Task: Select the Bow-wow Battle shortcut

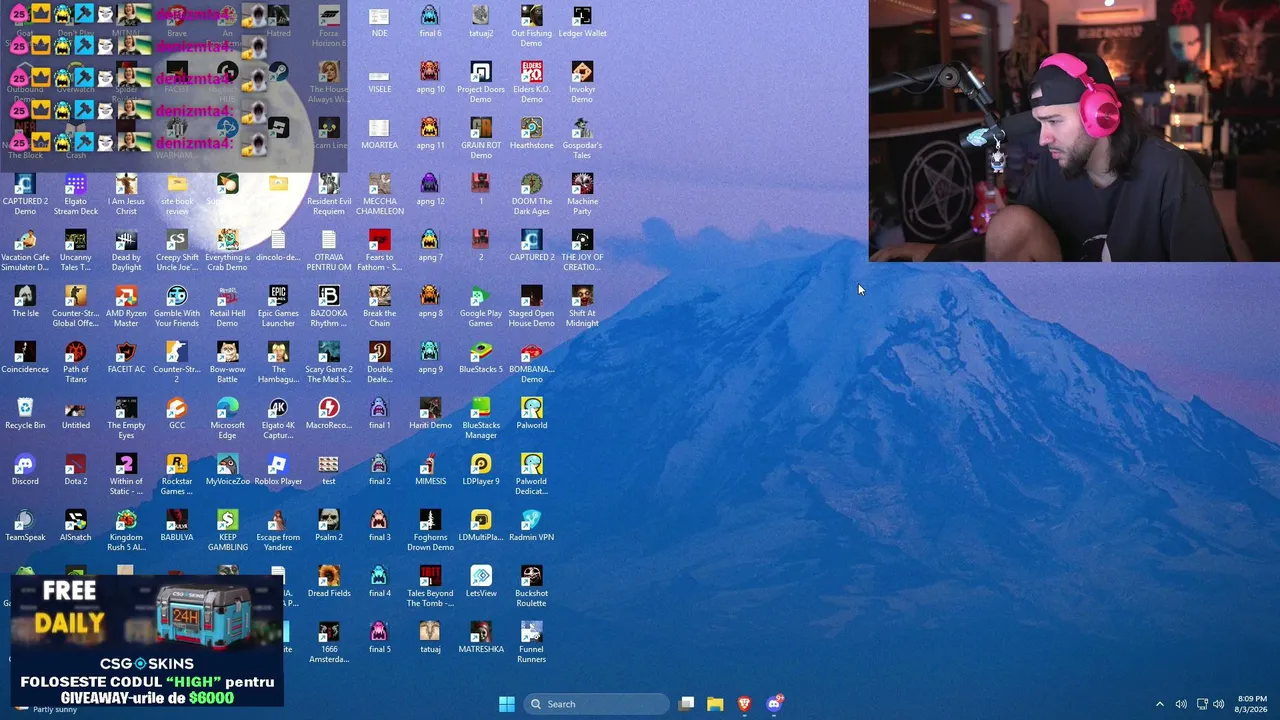Action: coord(227,363)
